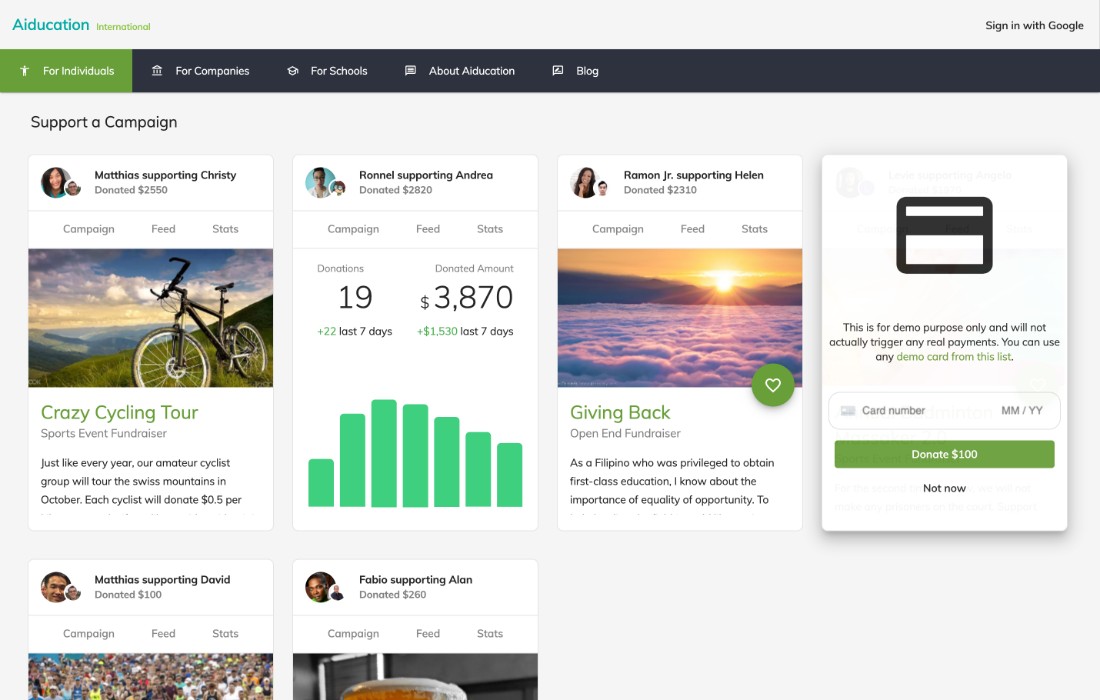The image size is (1100, 700).
Task: Open Campaign tab on Ronnel supporting Andrea card
Action: [353, 229]
